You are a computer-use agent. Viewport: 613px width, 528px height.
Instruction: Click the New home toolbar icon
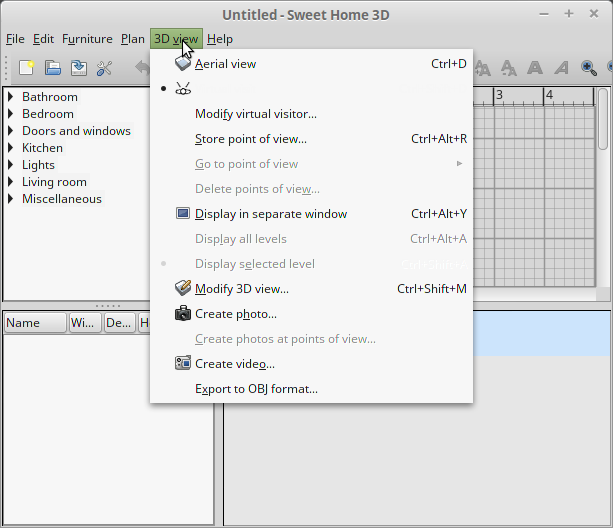(27, 68)
